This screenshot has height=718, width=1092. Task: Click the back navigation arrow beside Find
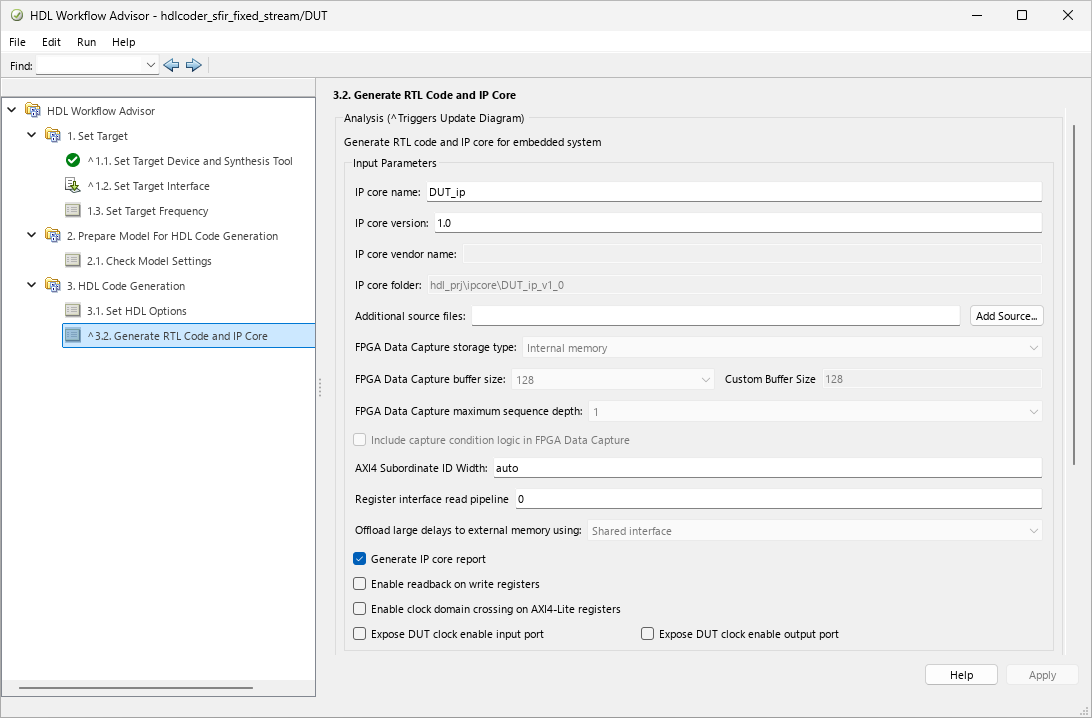(170, 64)
